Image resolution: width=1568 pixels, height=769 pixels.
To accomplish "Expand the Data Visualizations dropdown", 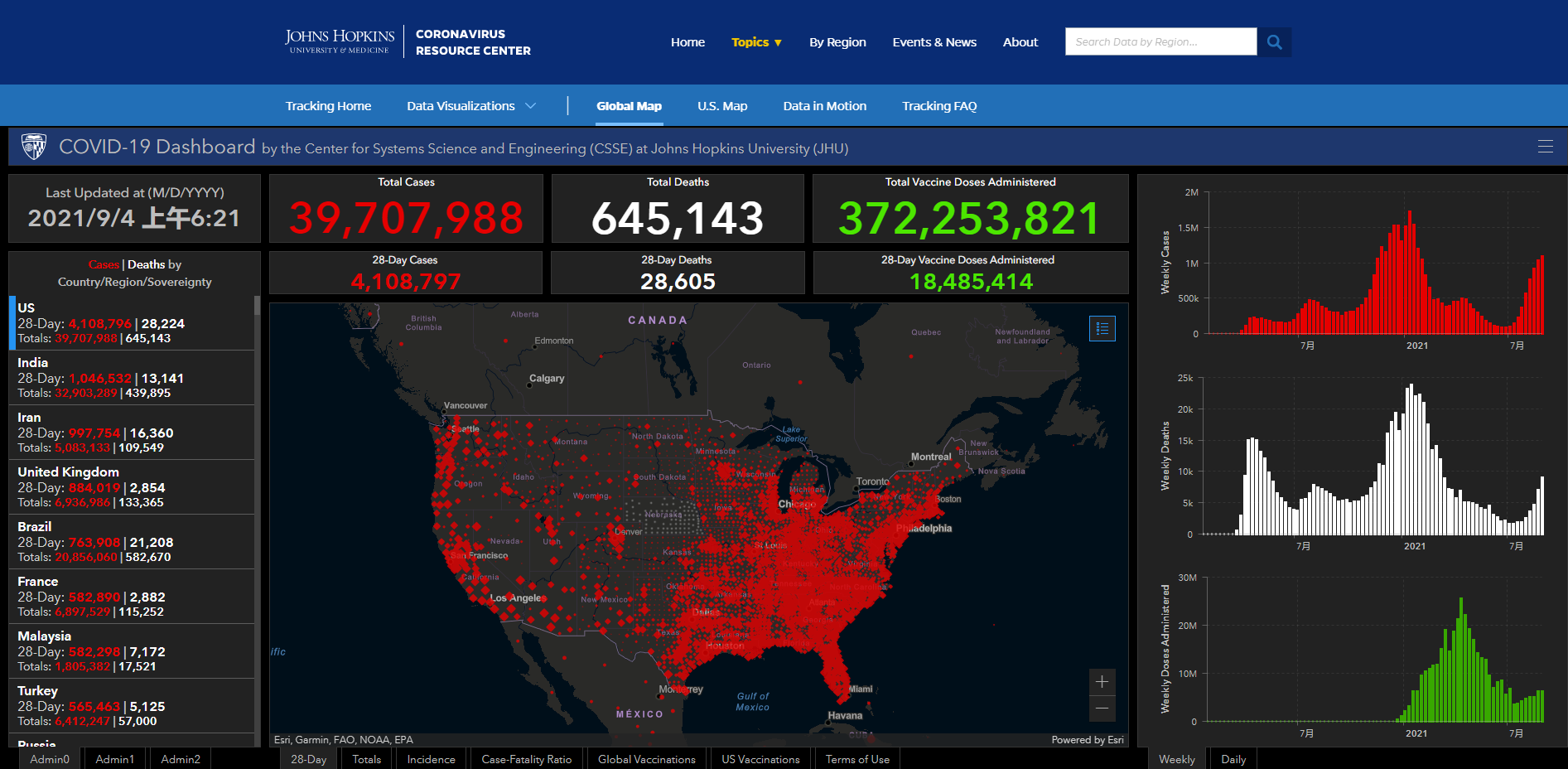I will [x=471, y=106].
